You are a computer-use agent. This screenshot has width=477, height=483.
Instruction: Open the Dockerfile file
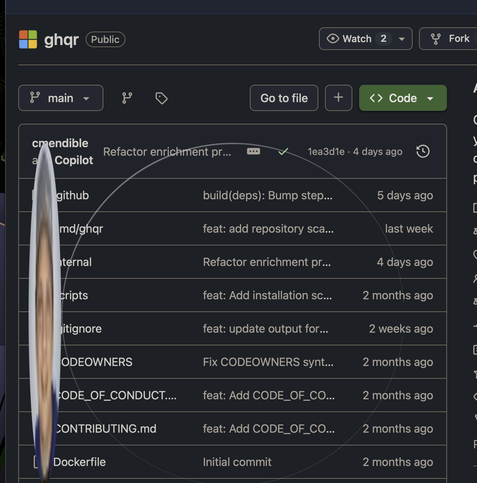[x=80, y=462]
